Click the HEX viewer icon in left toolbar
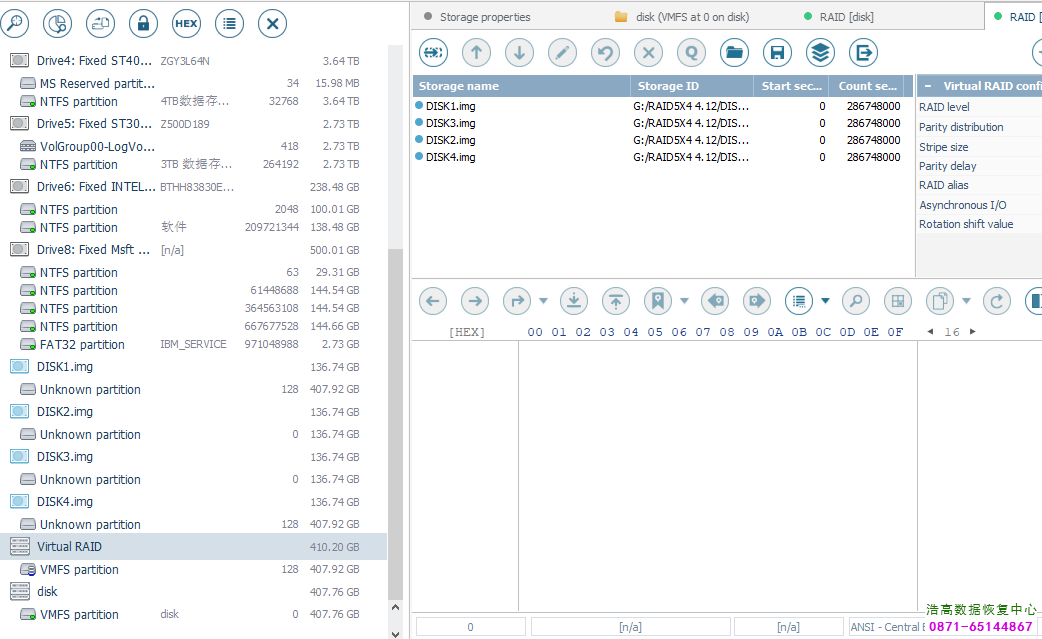The height and width of the screenshot is (639, 1042). [x=186, y=23]
